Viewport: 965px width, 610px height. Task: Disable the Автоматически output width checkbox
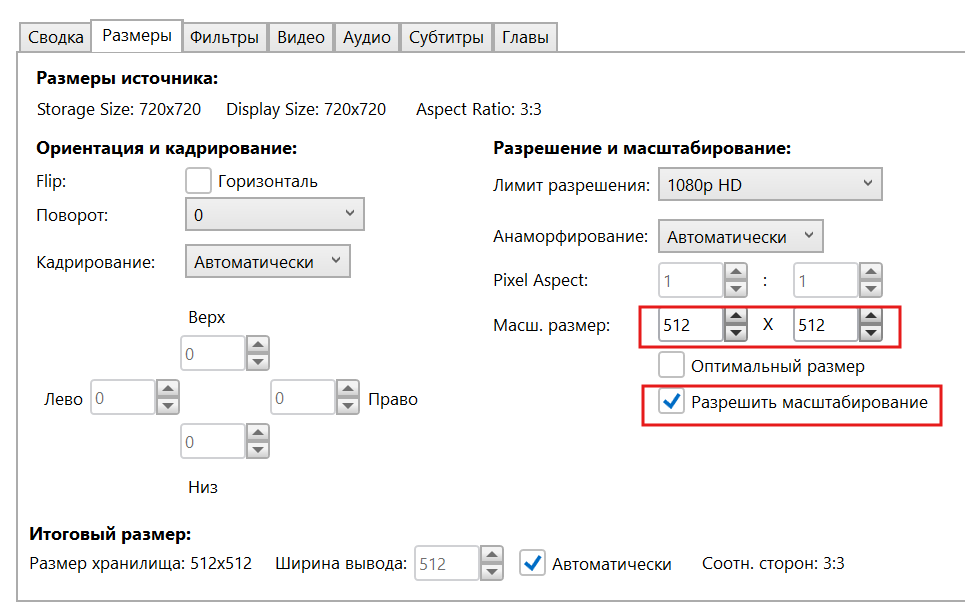click(532, 563)
